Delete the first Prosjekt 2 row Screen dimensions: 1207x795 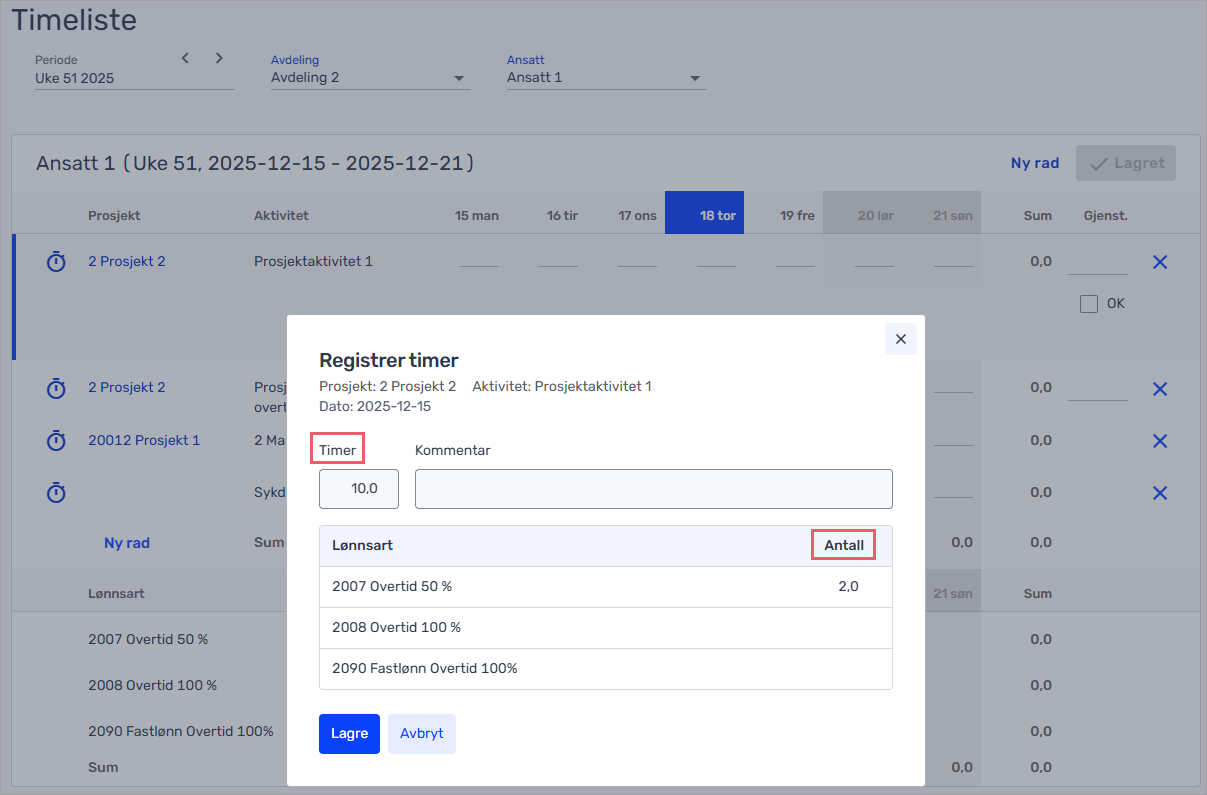(1160, 262)
